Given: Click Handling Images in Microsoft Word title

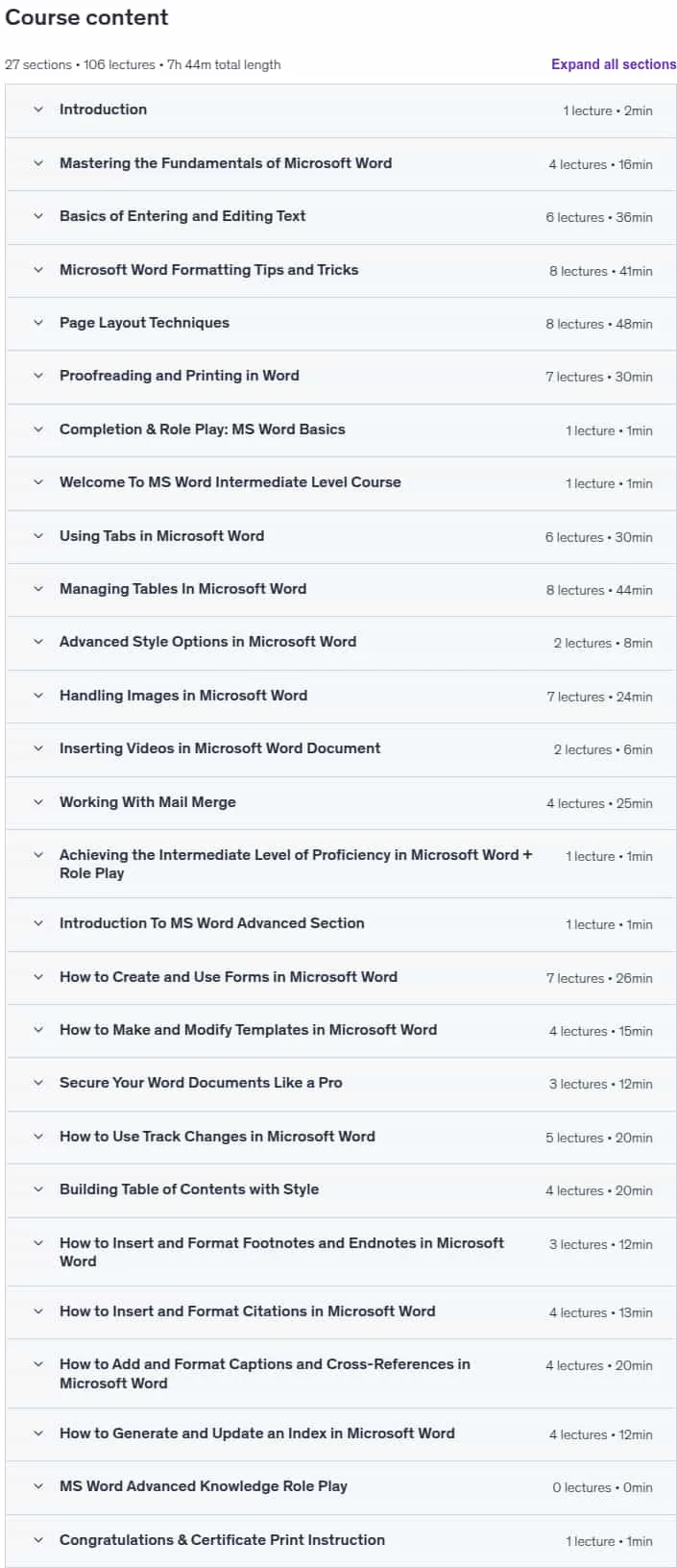Looking at the screenshot, I should click(x=183, y=696).
